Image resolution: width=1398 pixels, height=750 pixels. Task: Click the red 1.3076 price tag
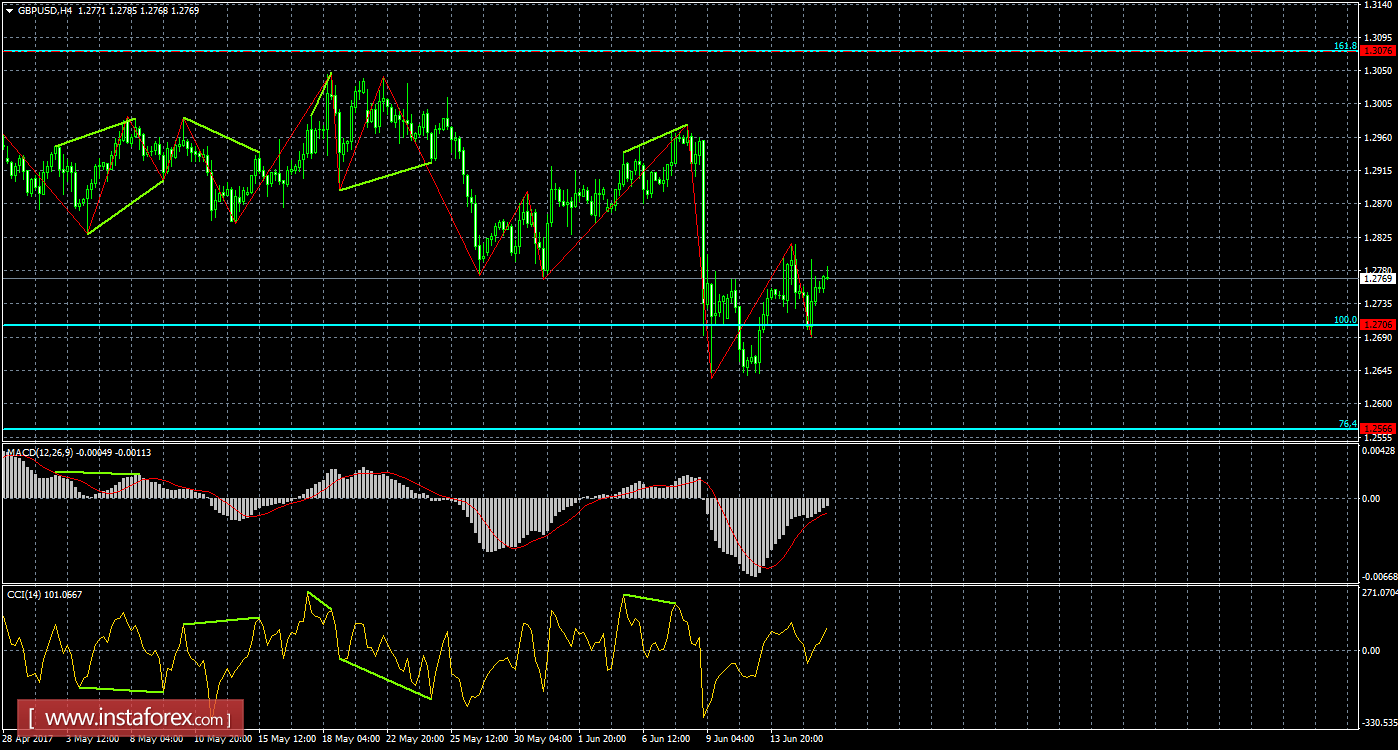(x=1377, y=50)
